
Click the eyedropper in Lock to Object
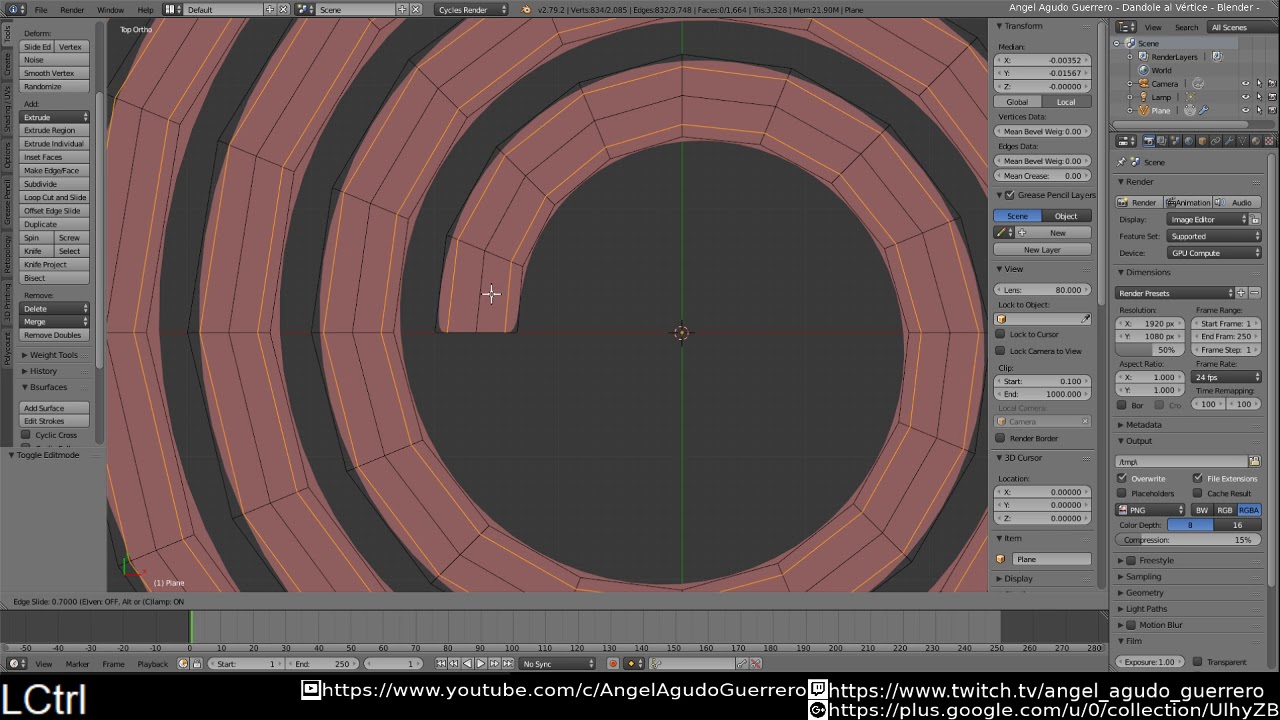tap(1085, 319)
